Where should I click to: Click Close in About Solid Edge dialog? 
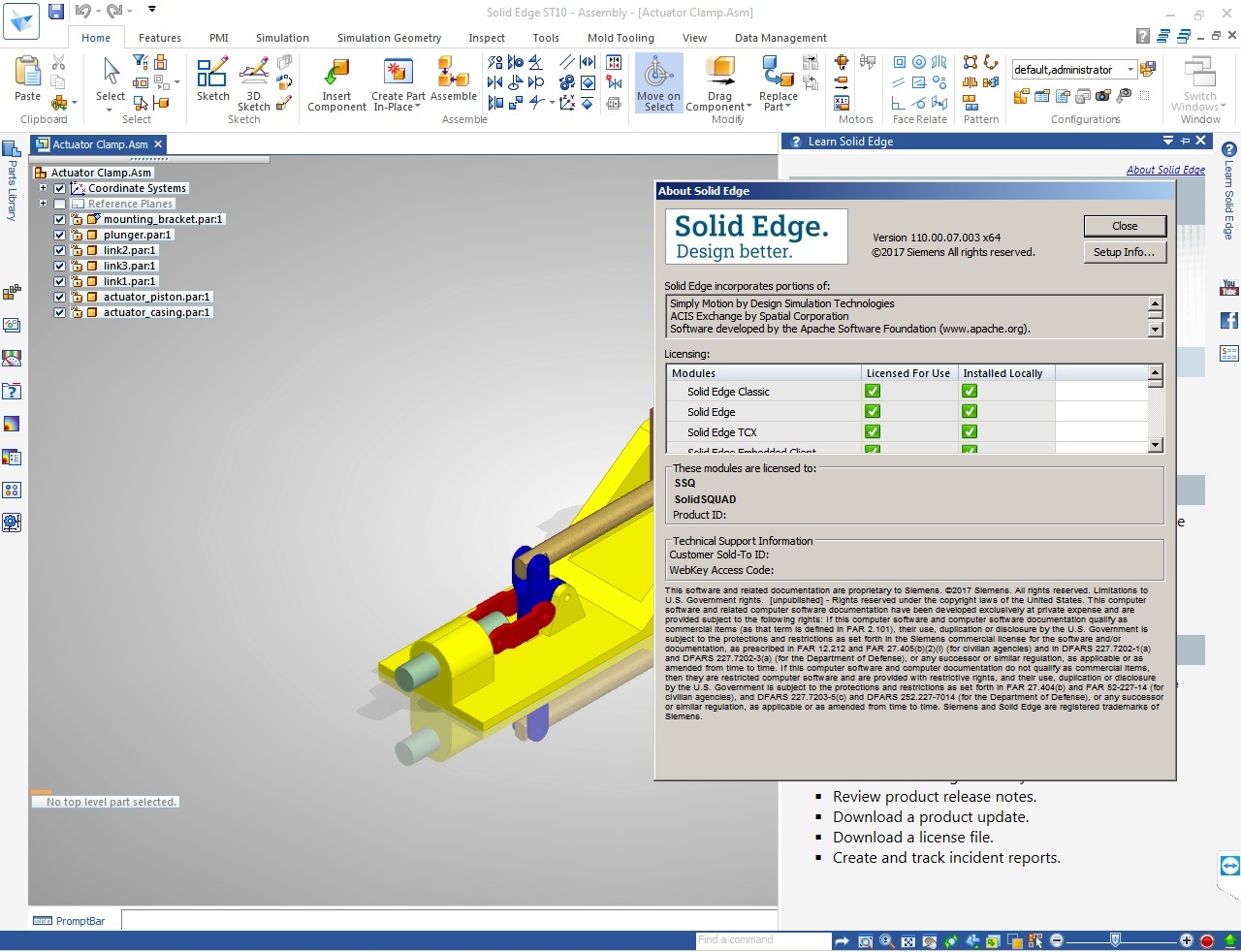pos(1125,226)
